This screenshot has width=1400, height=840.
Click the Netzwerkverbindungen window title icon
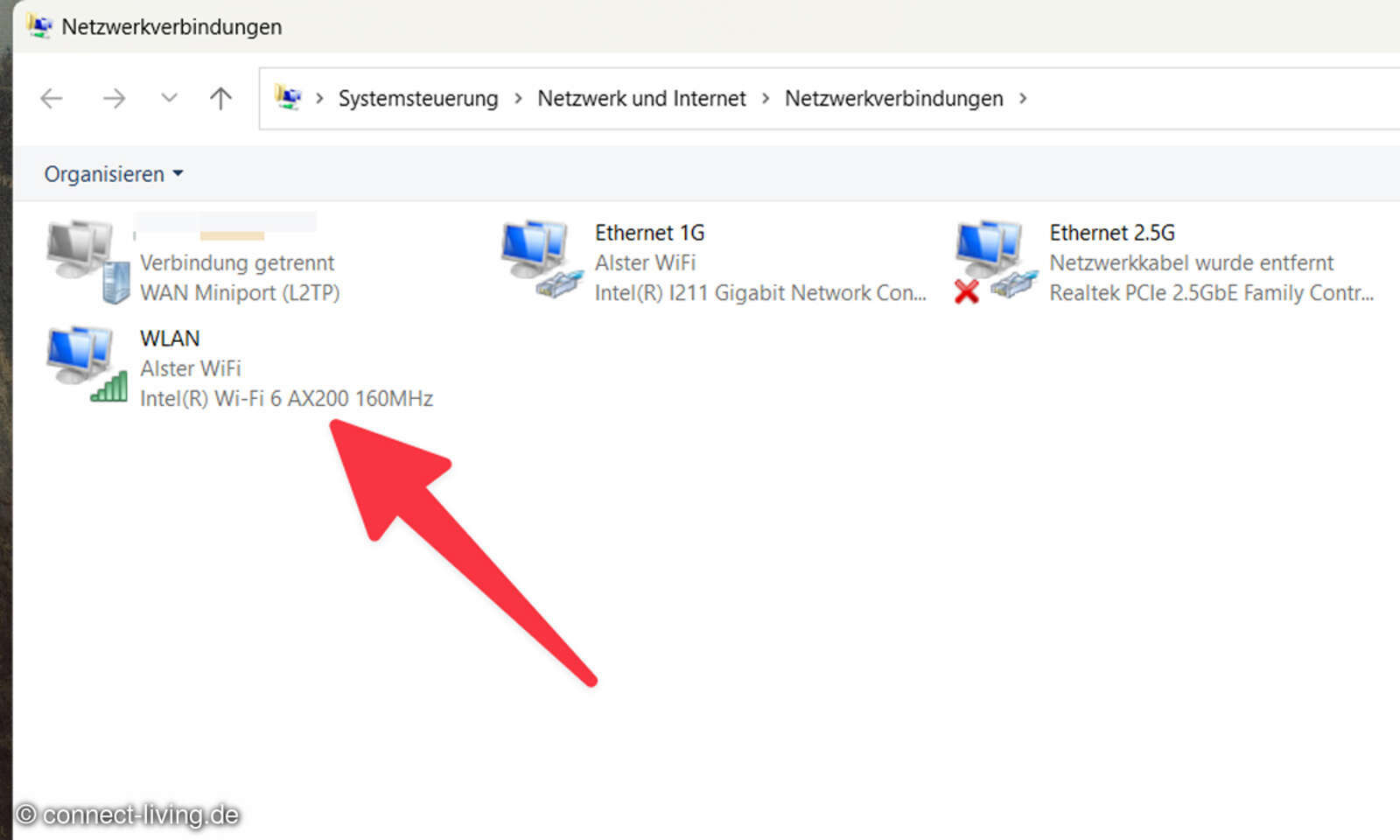pyautogui.click(x=39, y=26)
